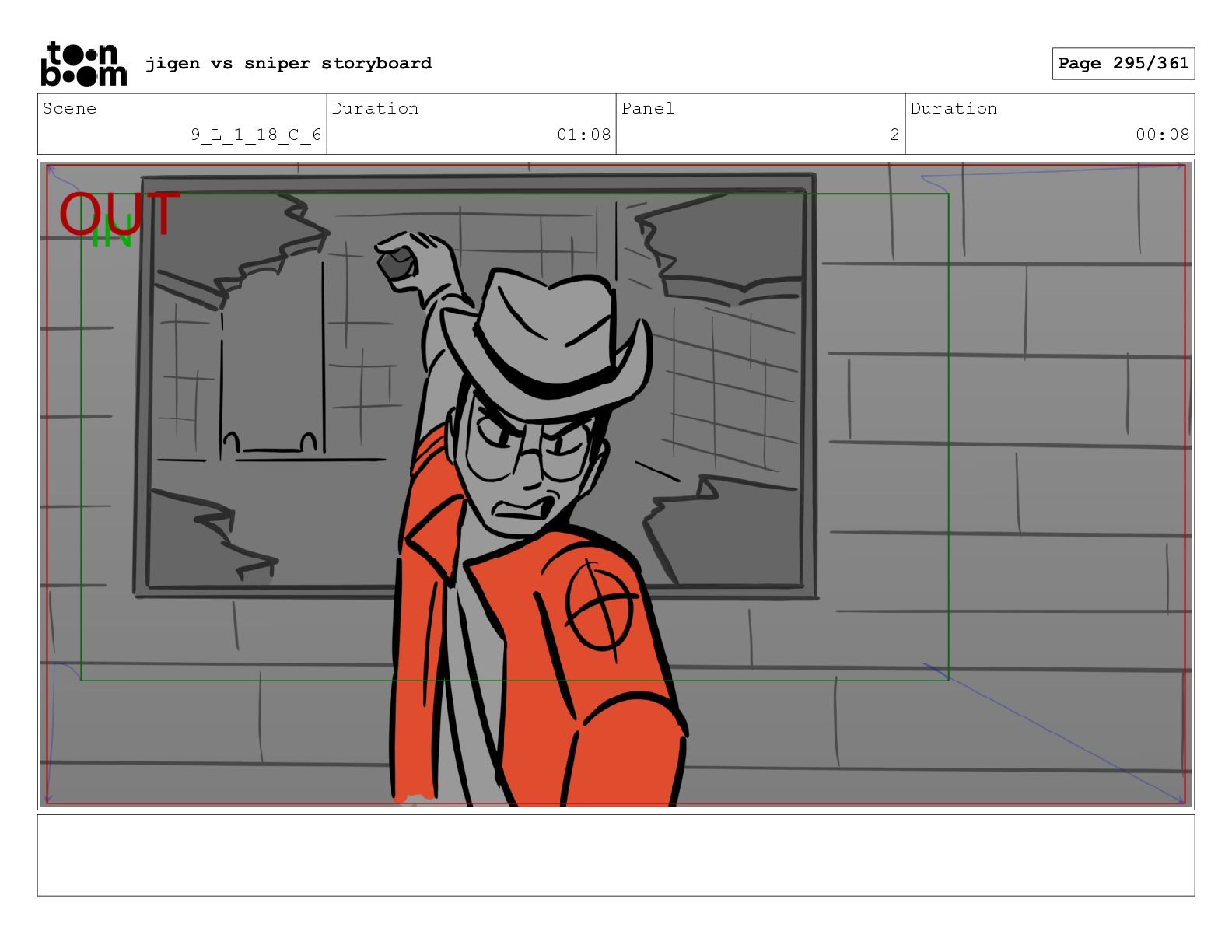Click the red 'OUT' camera frame label
The height and width of the screenshot is (952, 1232).
pos(120,215)
